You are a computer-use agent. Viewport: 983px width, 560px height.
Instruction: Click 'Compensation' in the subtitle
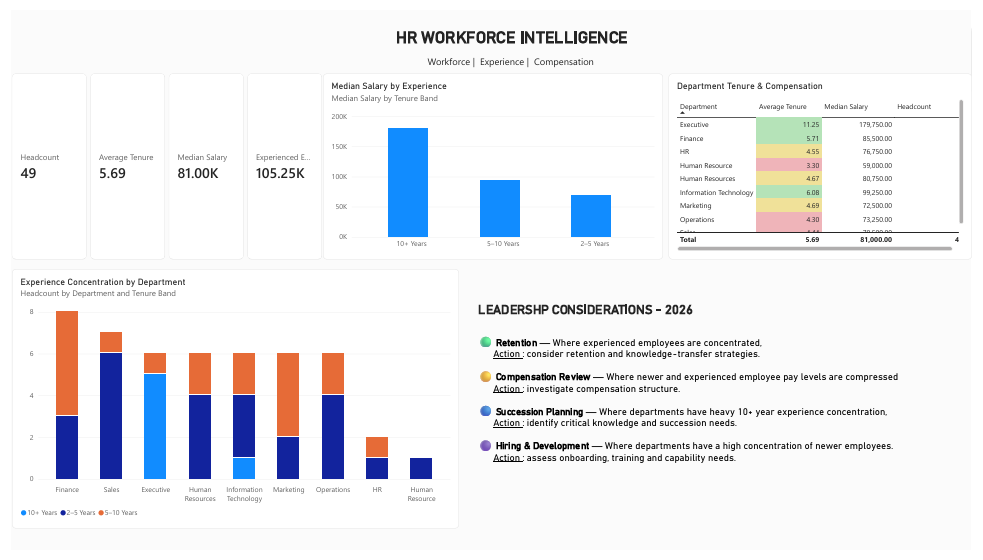point(564,62)
